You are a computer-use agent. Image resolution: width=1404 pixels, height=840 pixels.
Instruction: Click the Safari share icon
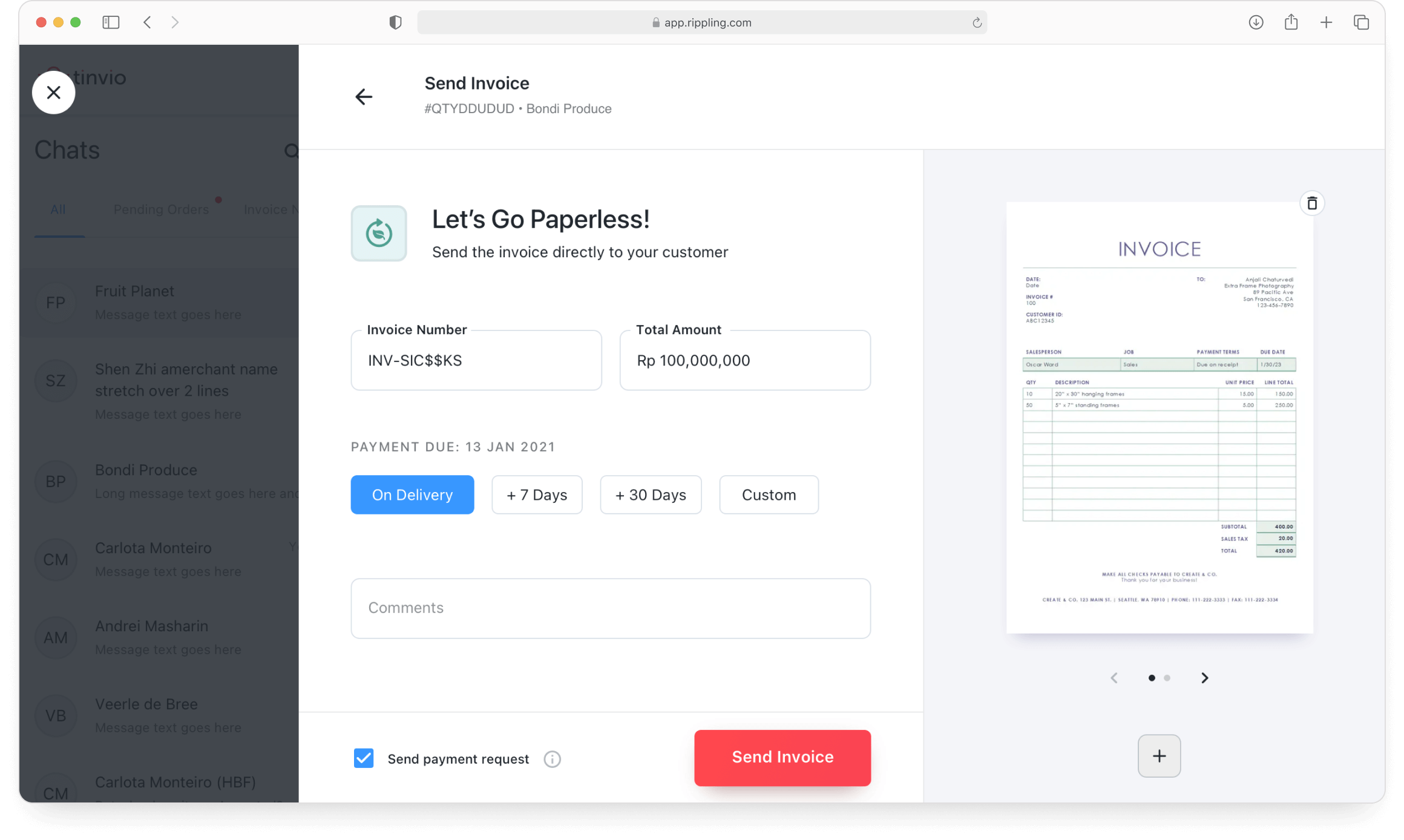pos(1291,22)
